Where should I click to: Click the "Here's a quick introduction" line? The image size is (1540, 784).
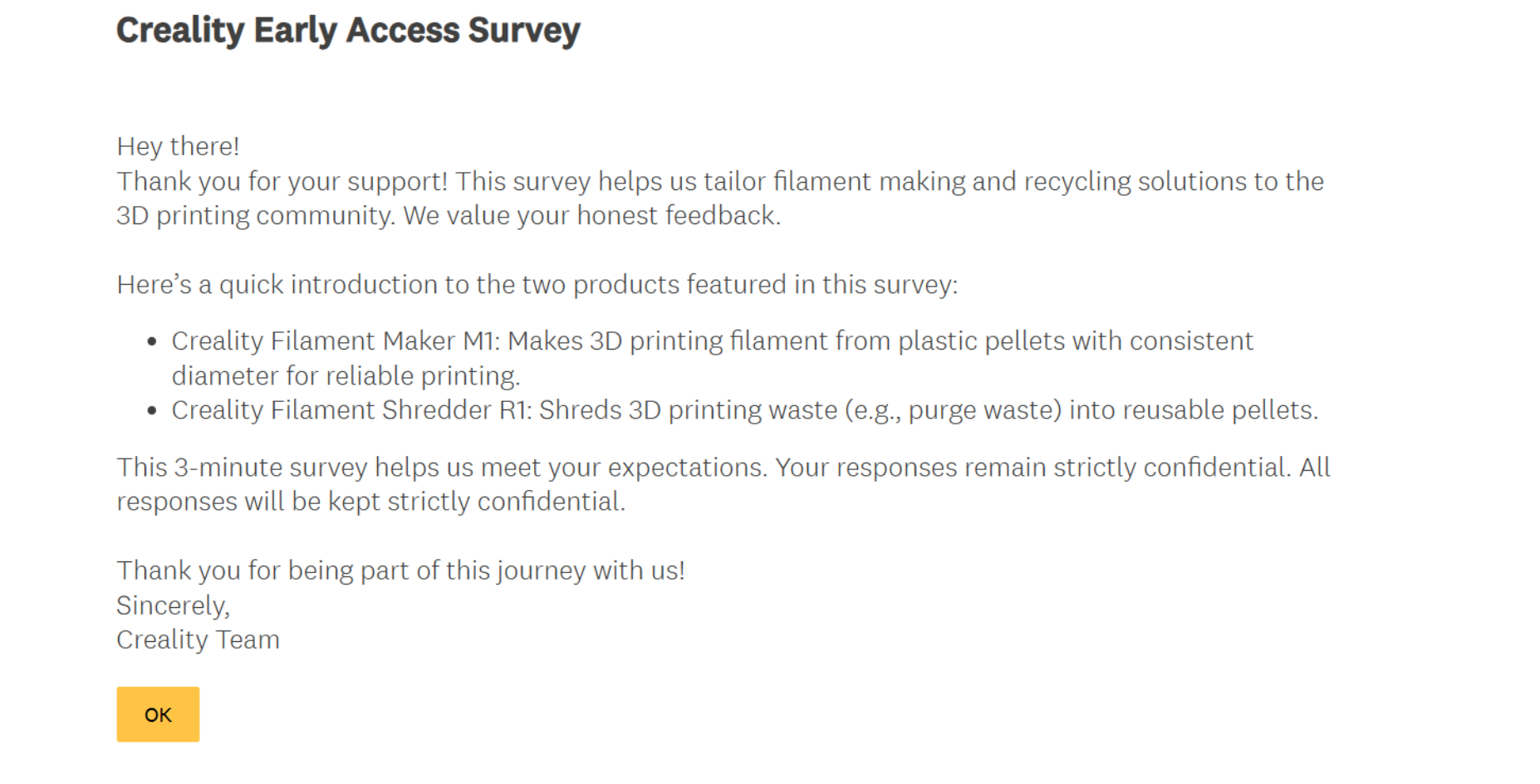coord(537,285)
